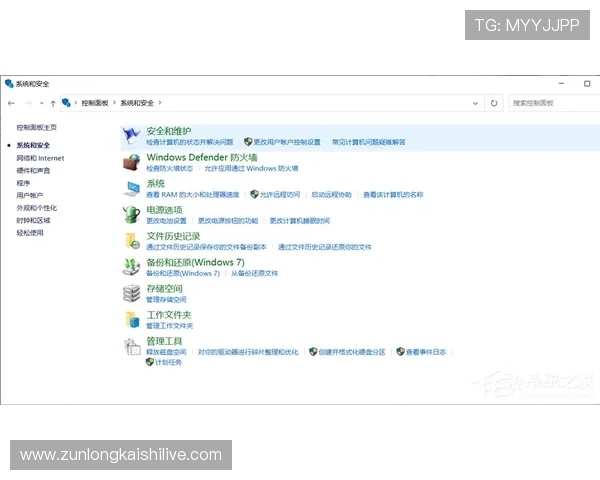Click the Backup and Restore (Windows 7) icon
This screenshot has width=600, height=480.
pos(132,266)
